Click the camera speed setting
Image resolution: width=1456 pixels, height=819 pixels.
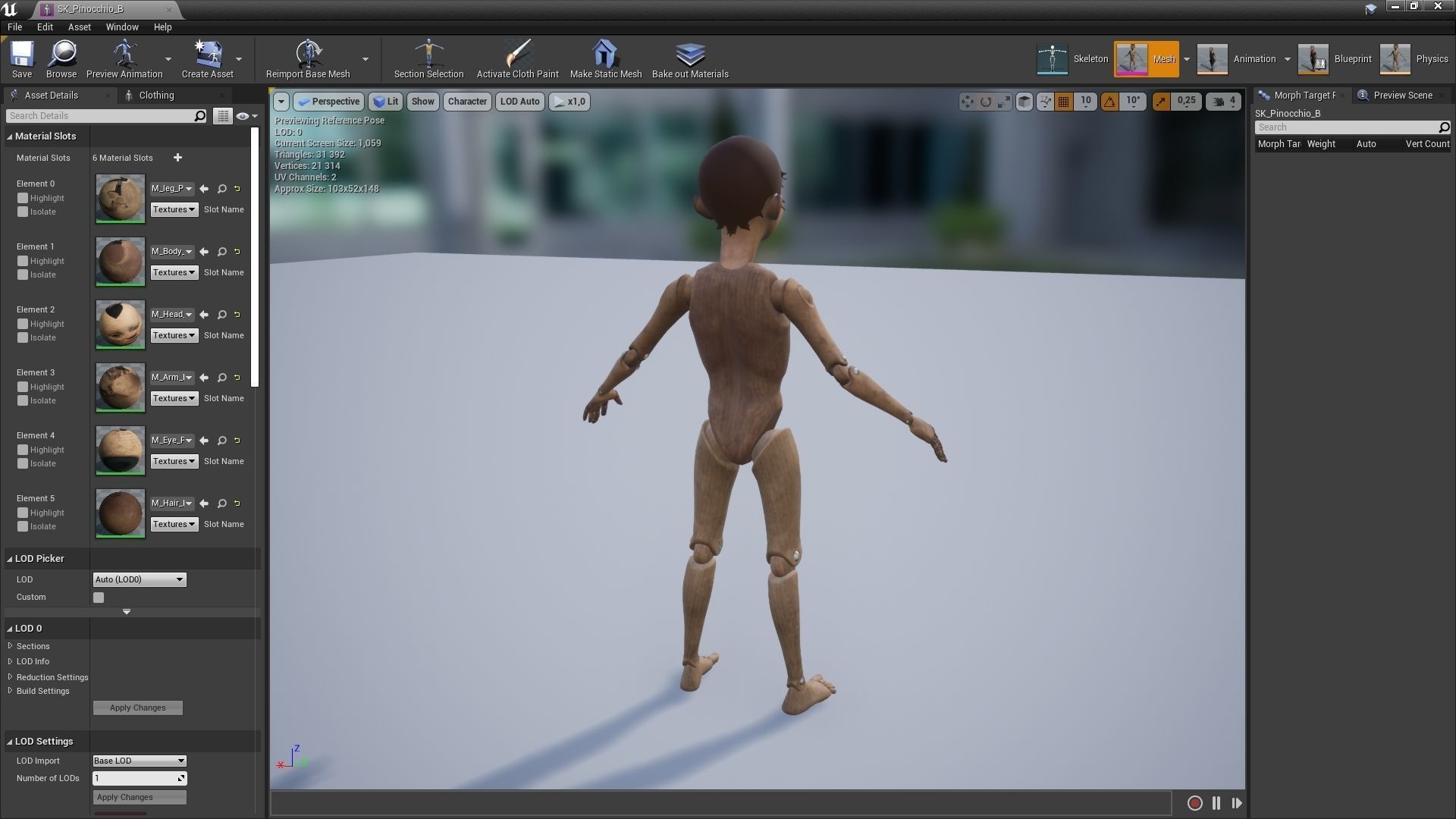point(1224,102)
